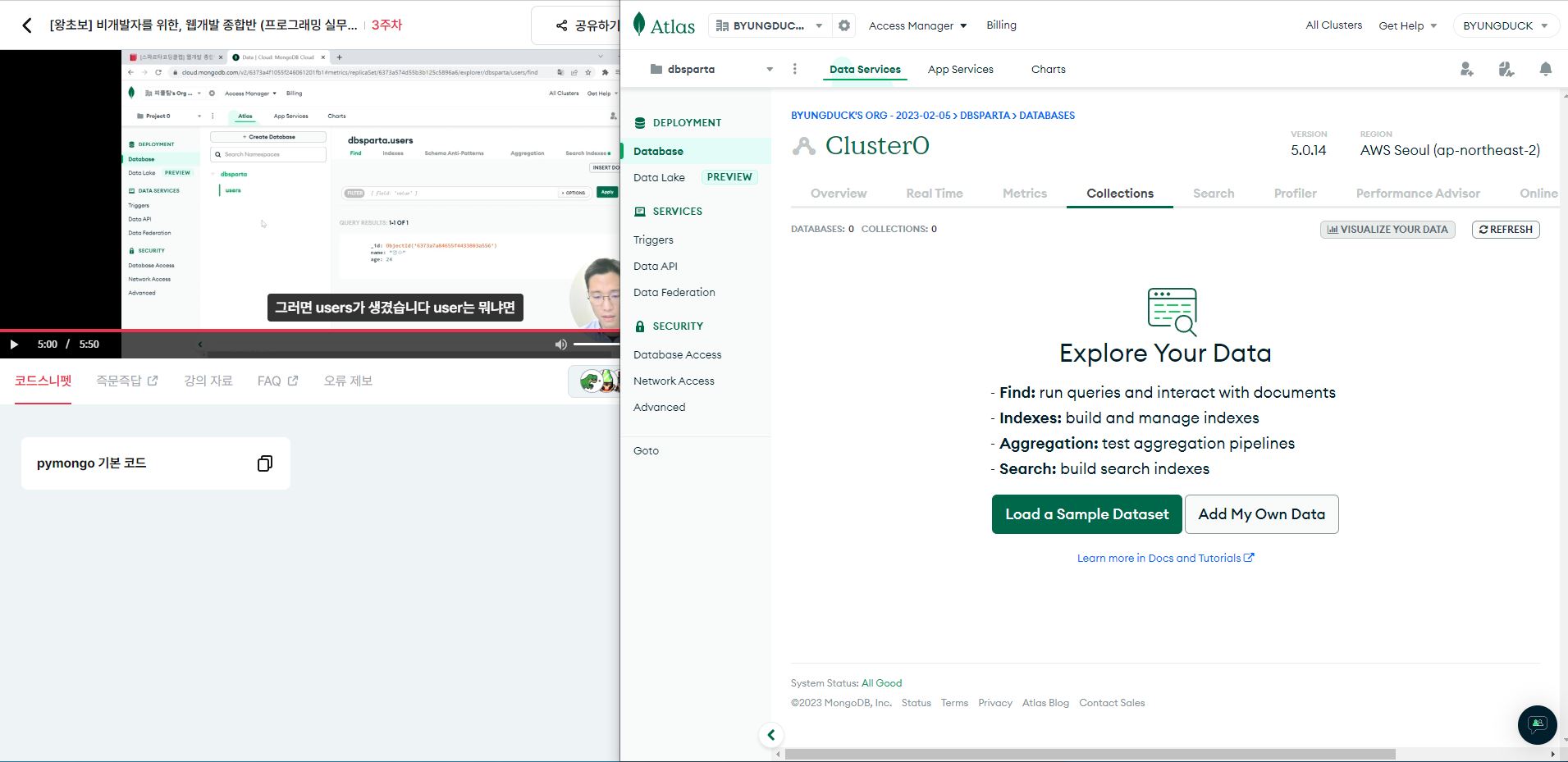Expand the dbsparta project dropdown
The height and width of the screenshot is (762, 1568).
(711, 70)
